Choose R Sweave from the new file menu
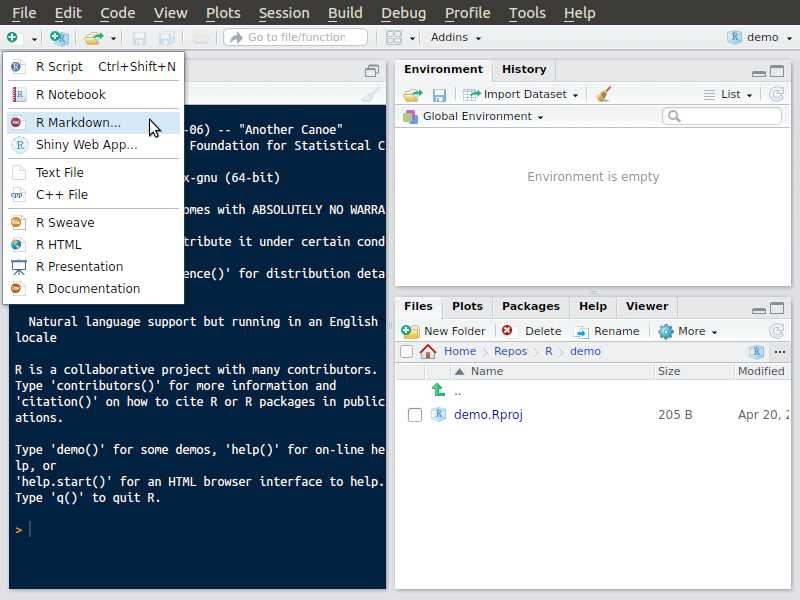Image resolution: width=800 pixels, height=600 pixels. [x=93, y=223]
